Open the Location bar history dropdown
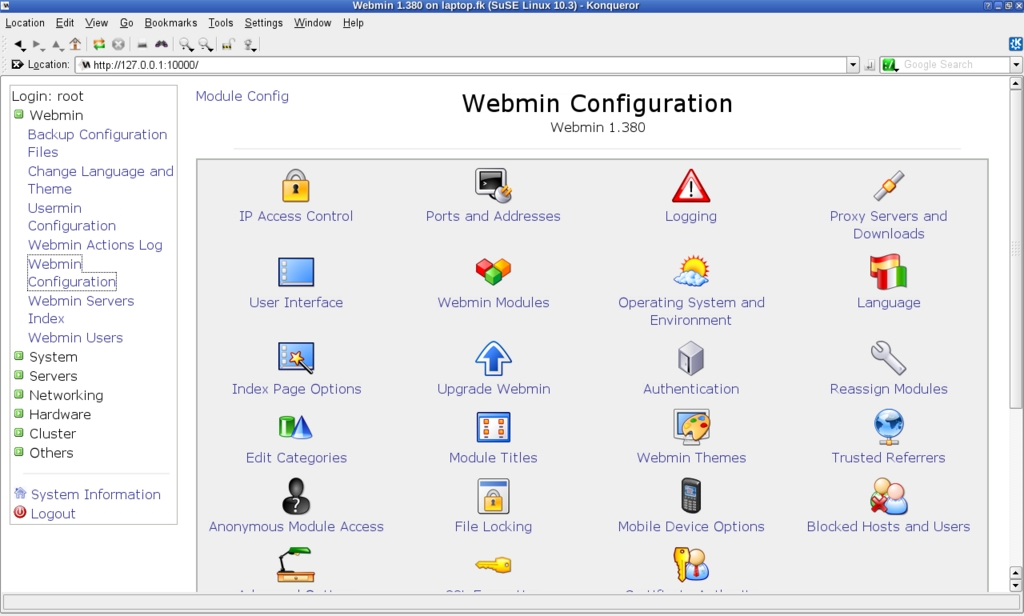Viewport: 1024px width, 616px height. point(853,65)
